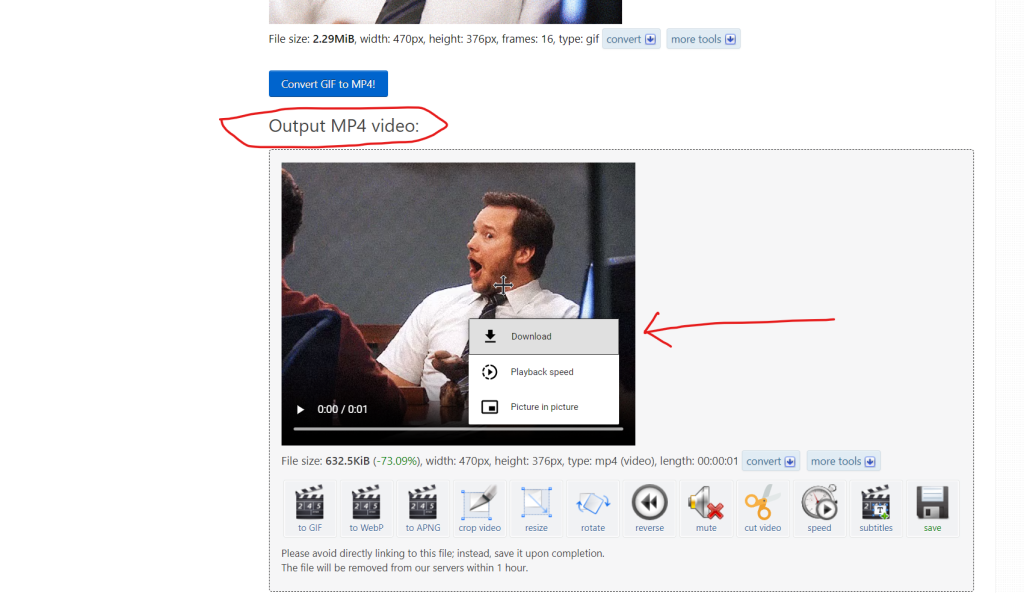1024x593 pixels.
Task: Select Picture in picture menu option
Action: click(x=543, y=407)
